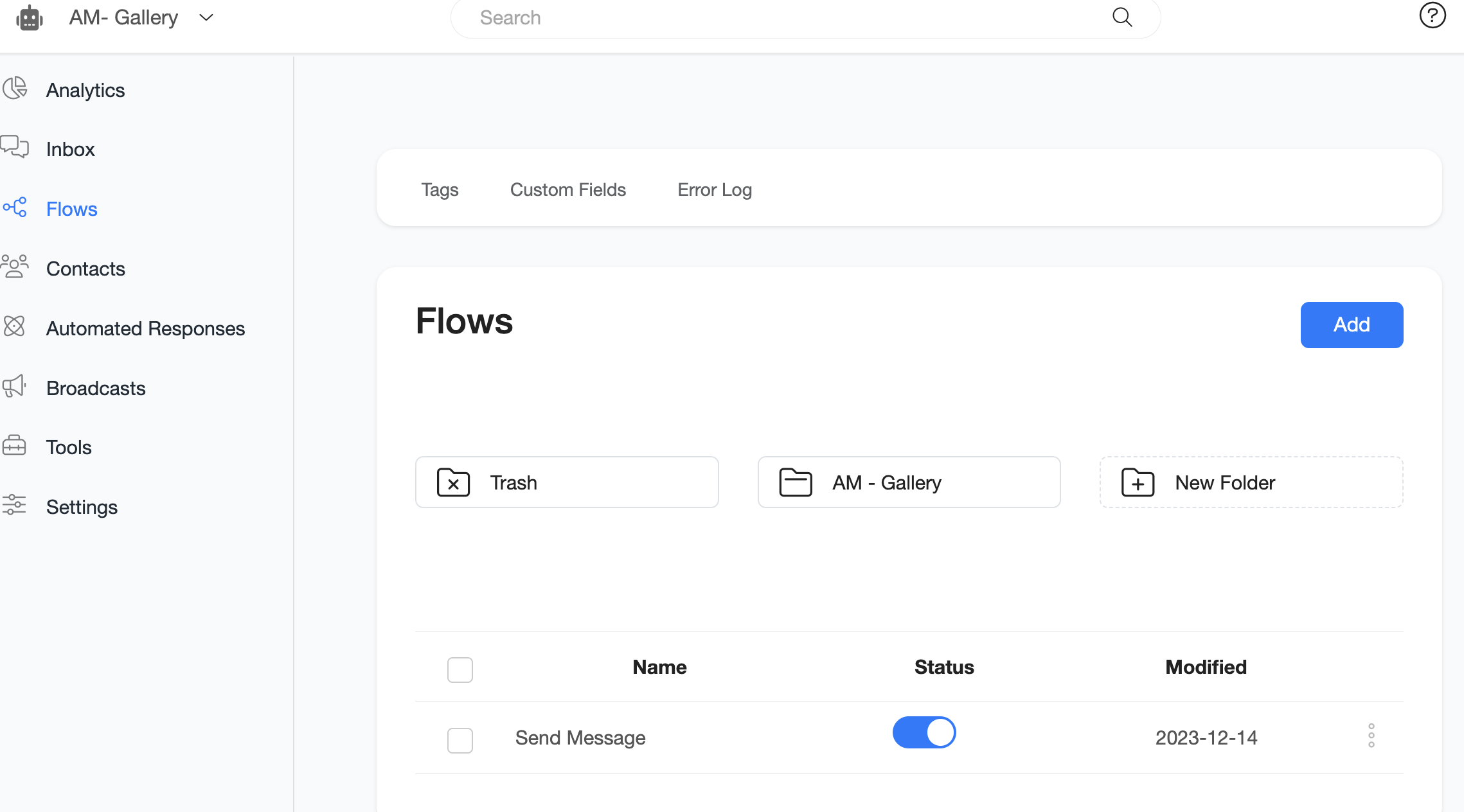Switch to the Custom Fields tab
1464x812 pixels.
point(568,190)
